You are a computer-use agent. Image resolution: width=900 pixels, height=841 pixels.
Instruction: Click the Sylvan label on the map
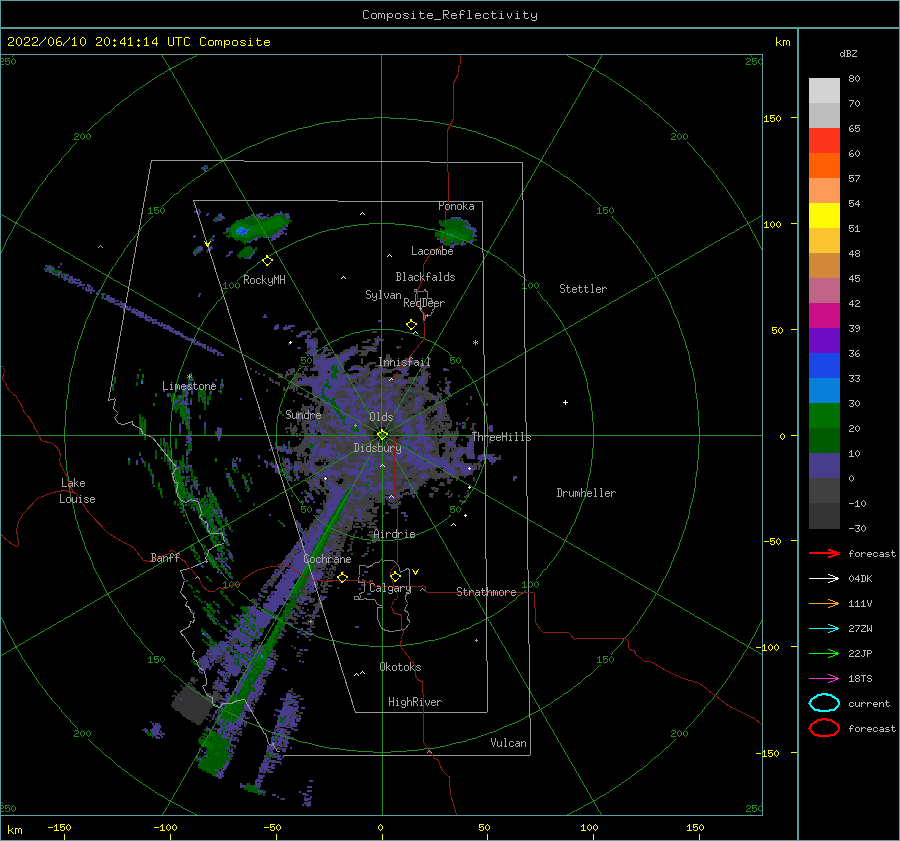coord(383,295)
